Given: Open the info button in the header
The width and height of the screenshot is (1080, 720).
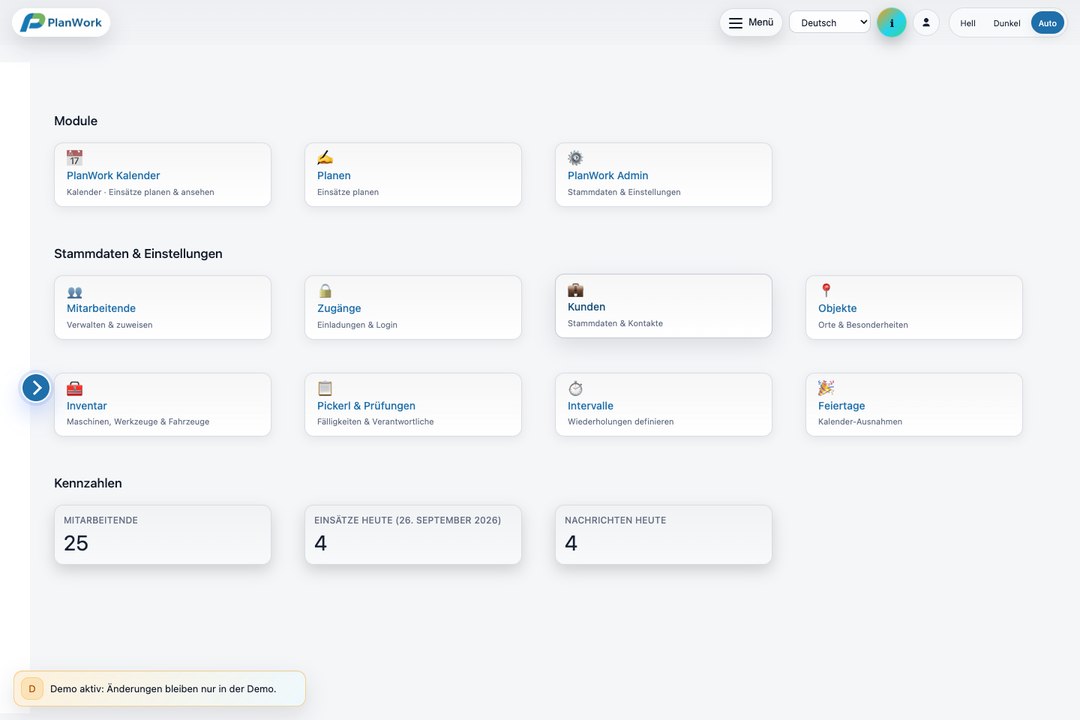Looking at the screenshot, I should click(891, 23).
